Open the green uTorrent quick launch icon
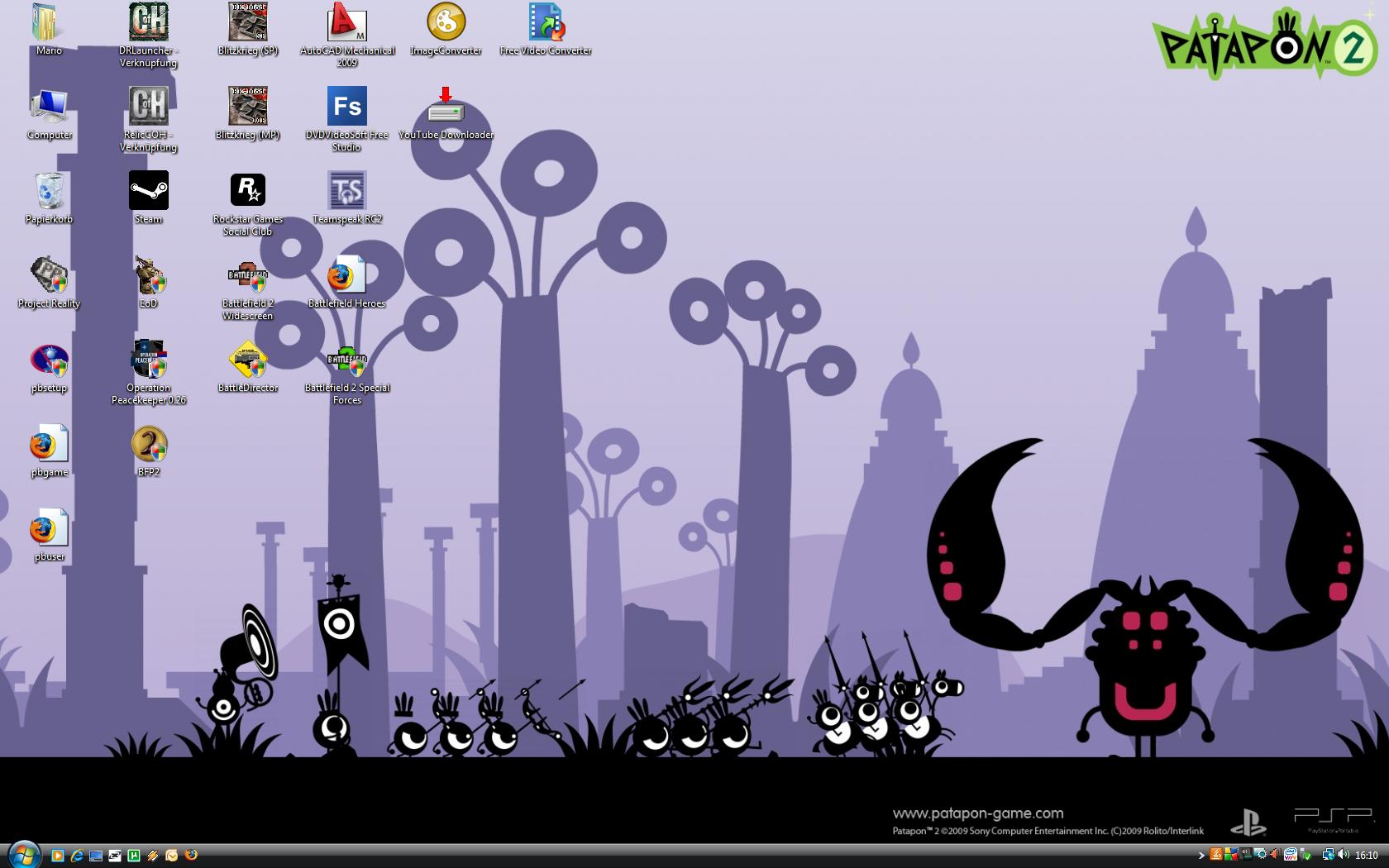The width and height of the screenshot is (1389, 868). click(x=134, y=856)
